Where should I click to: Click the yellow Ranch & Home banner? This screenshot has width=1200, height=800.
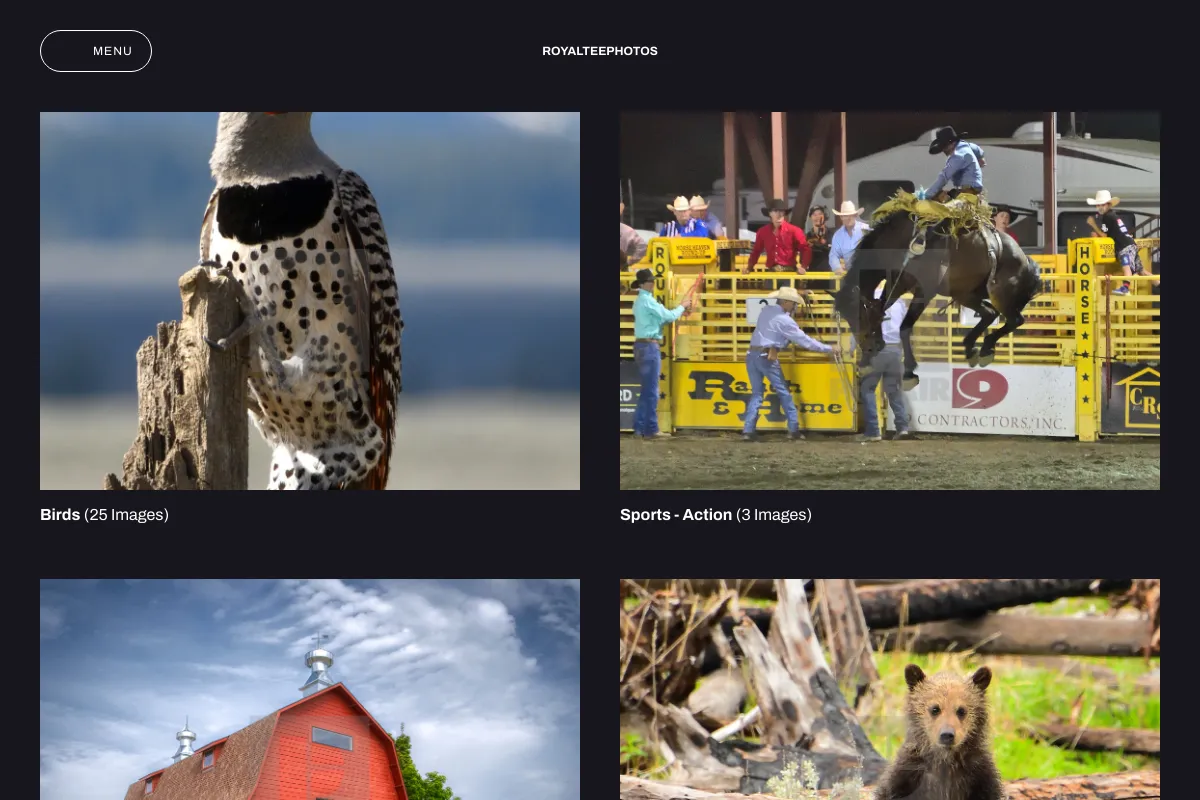763,395
